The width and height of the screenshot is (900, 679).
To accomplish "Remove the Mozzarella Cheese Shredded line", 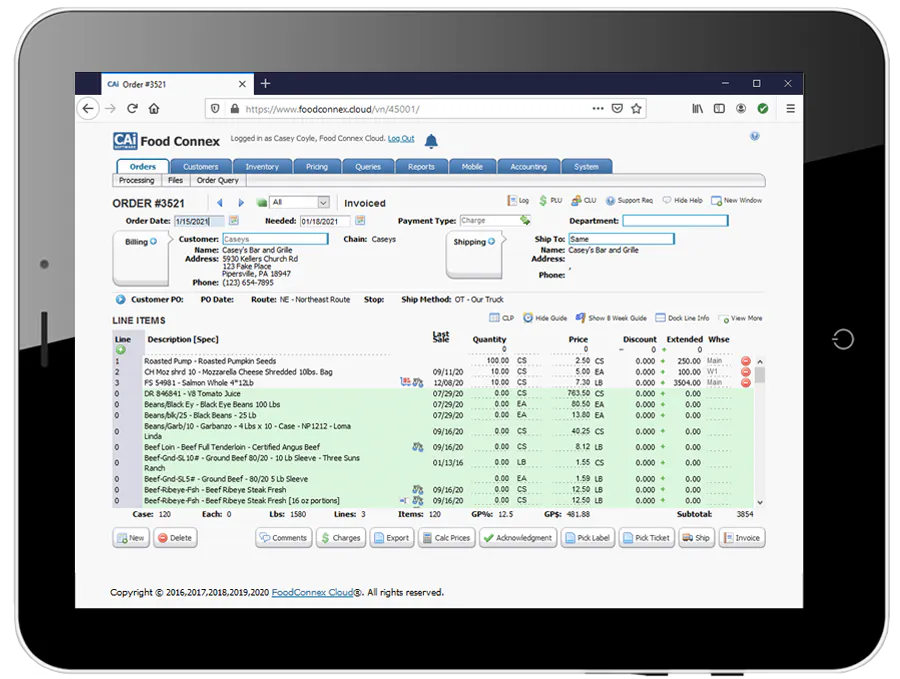I will coord(746,372).
